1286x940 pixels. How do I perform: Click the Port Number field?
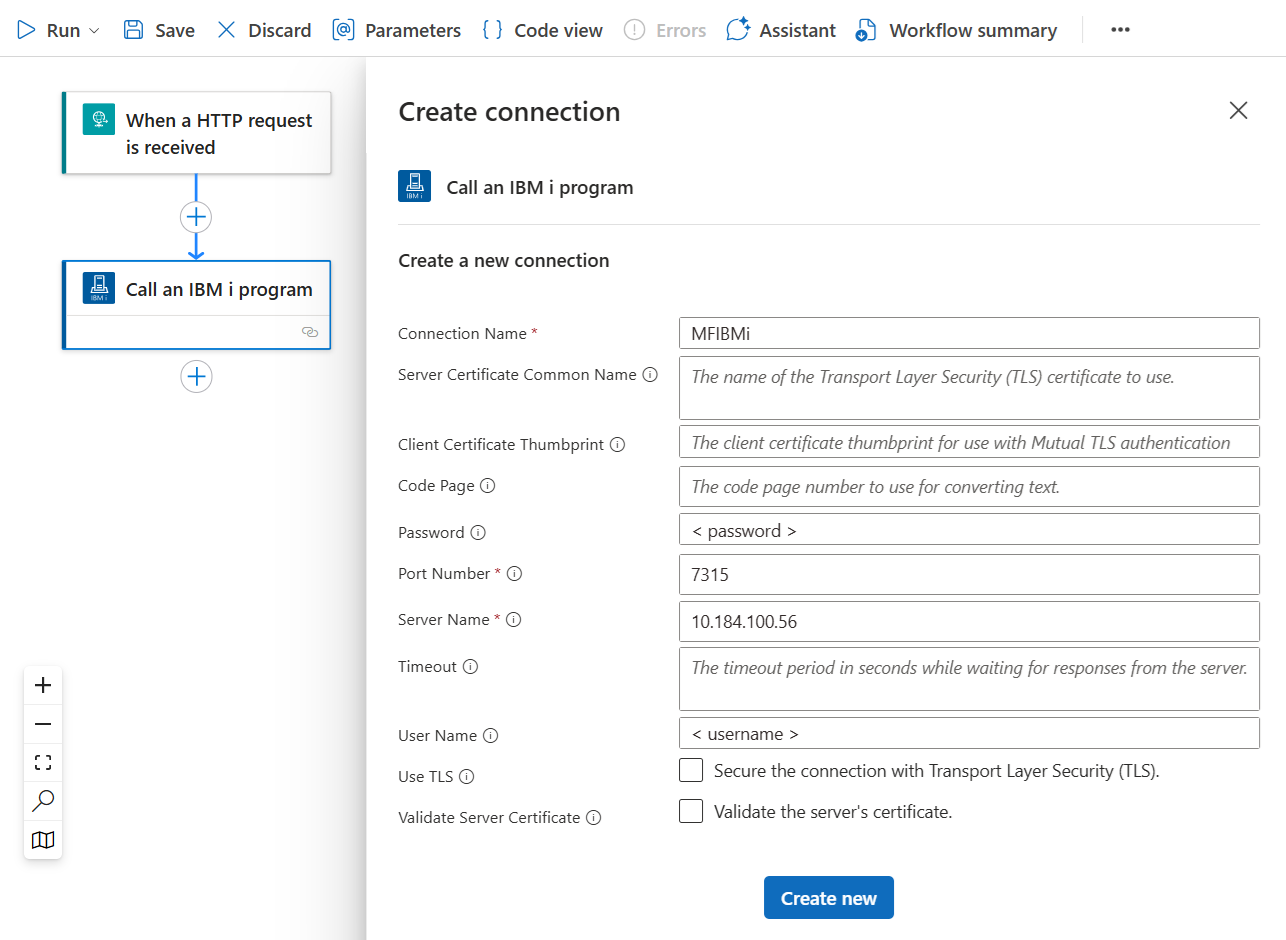pos(969,575)
